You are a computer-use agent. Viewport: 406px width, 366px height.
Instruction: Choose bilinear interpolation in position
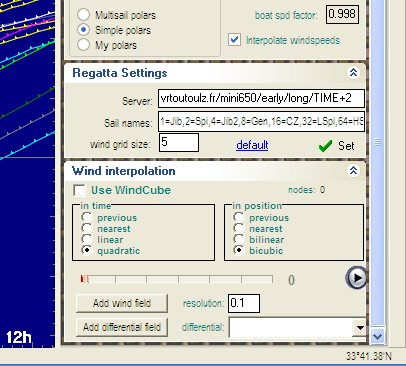[239, 239]
